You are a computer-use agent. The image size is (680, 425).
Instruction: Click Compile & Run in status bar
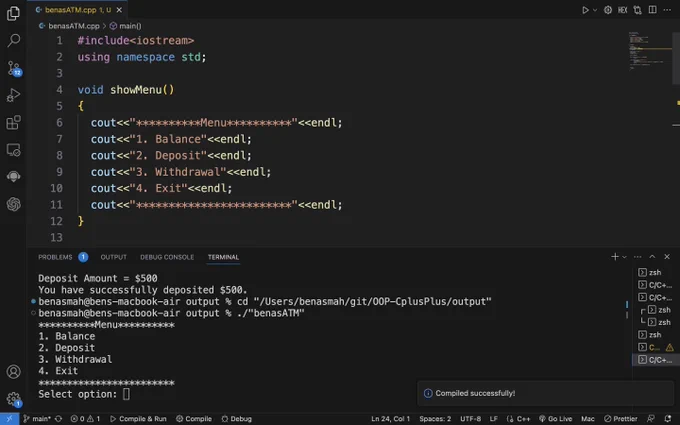pos(138,419)
